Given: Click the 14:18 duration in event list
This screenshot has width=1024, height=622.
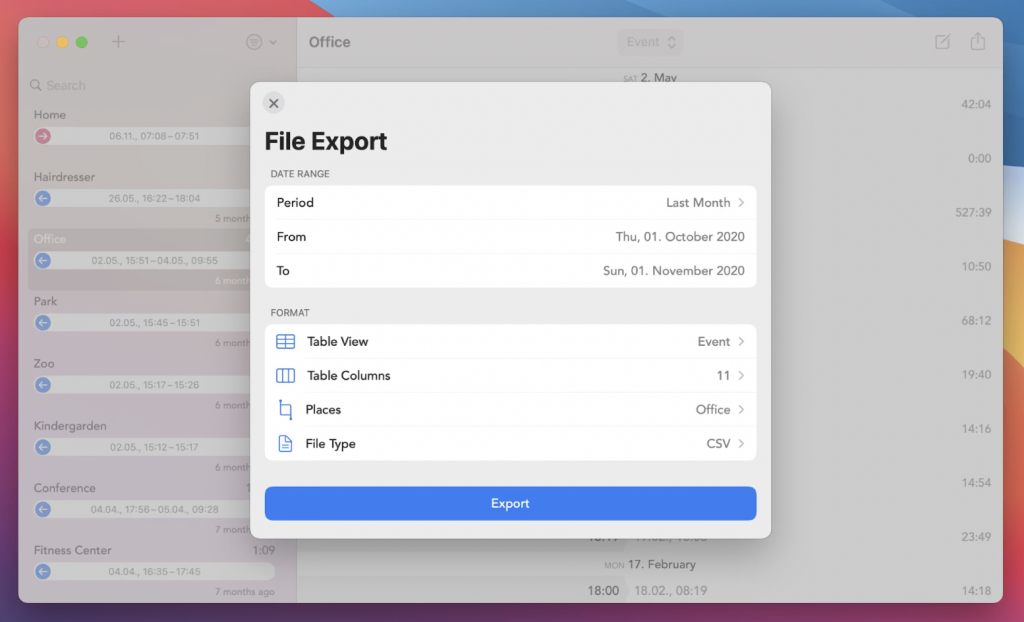Looking at the screenshot, I should coord(976,591).
